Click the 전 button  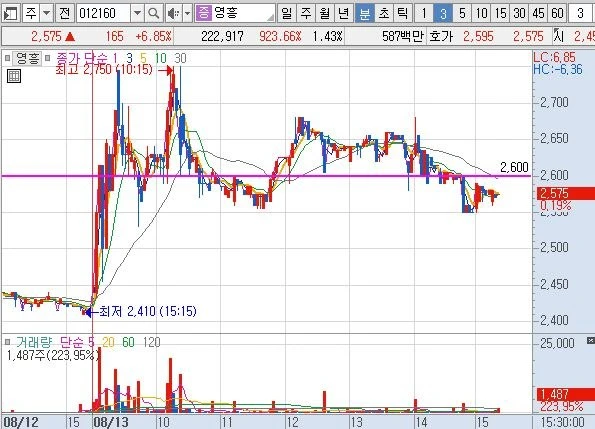tap(65, 14)
